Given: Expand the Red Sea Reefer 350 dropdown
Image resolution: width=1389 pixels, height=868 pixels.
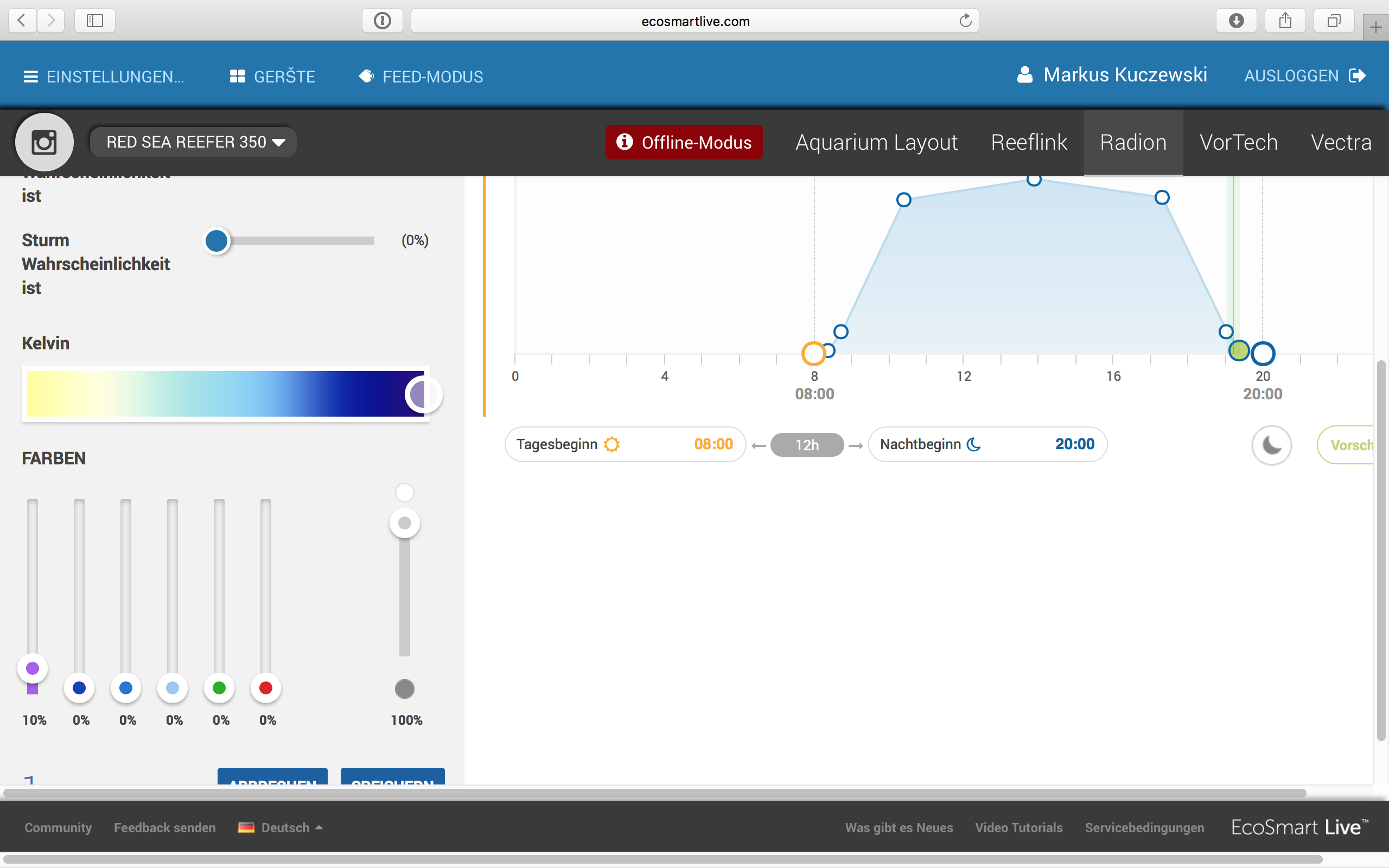Looking at the screenshot, I should click(193, 142).
